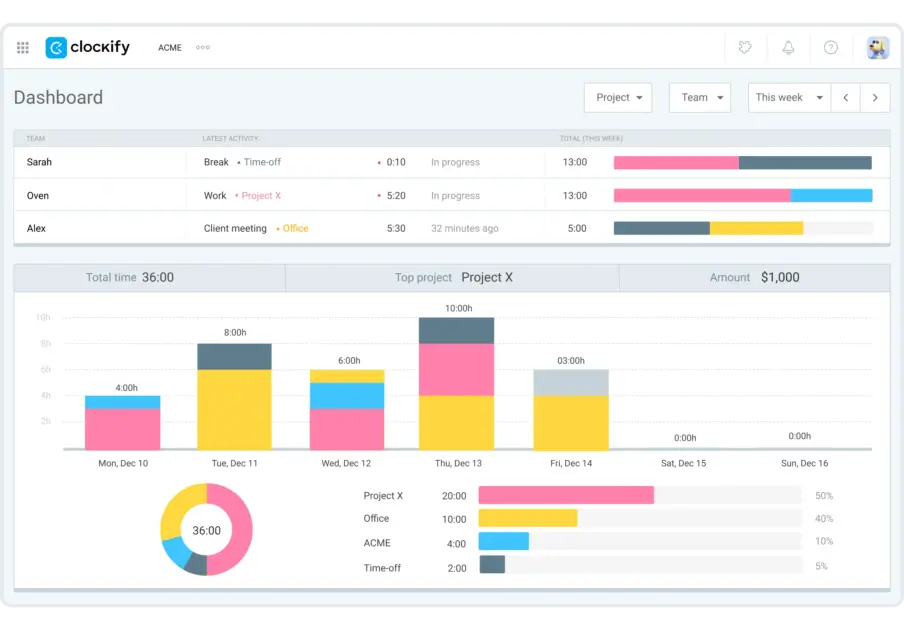
Task: Click the ACME blue breakdown bar
Action: point(503,541)
